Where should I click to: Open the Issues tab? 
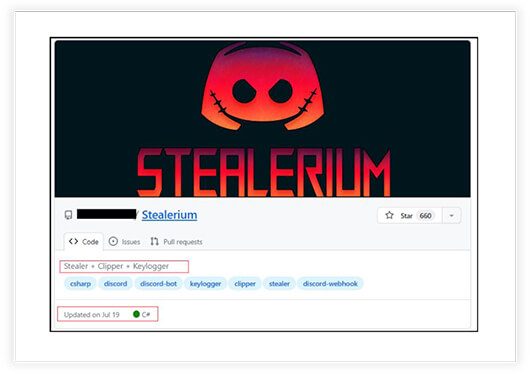tap(124, 241)
